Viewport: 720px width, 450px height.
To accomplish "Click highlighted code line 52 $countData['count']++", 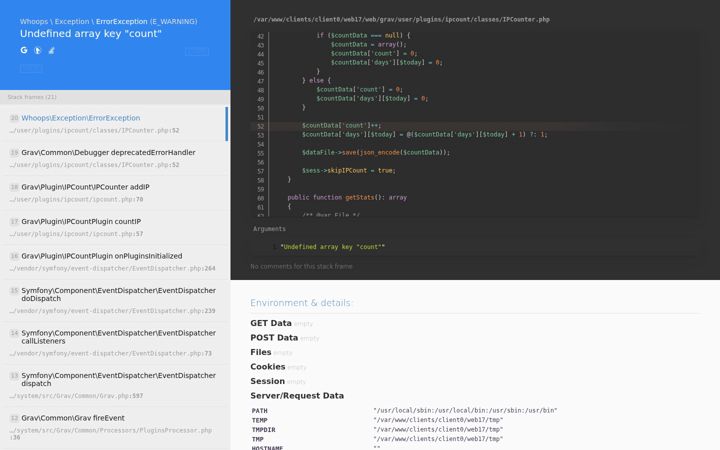I will point(341,125).
